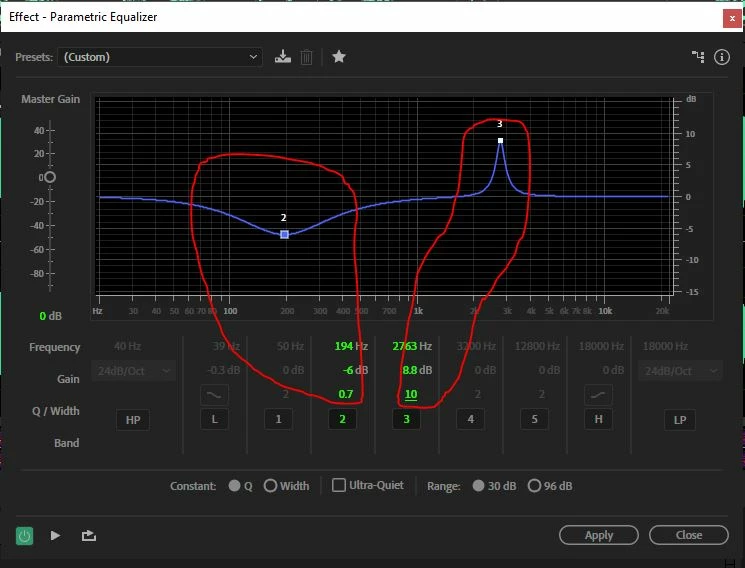Click the 0.7 Q value
This screenshot has height=568, width=745.
click(345, 394)
